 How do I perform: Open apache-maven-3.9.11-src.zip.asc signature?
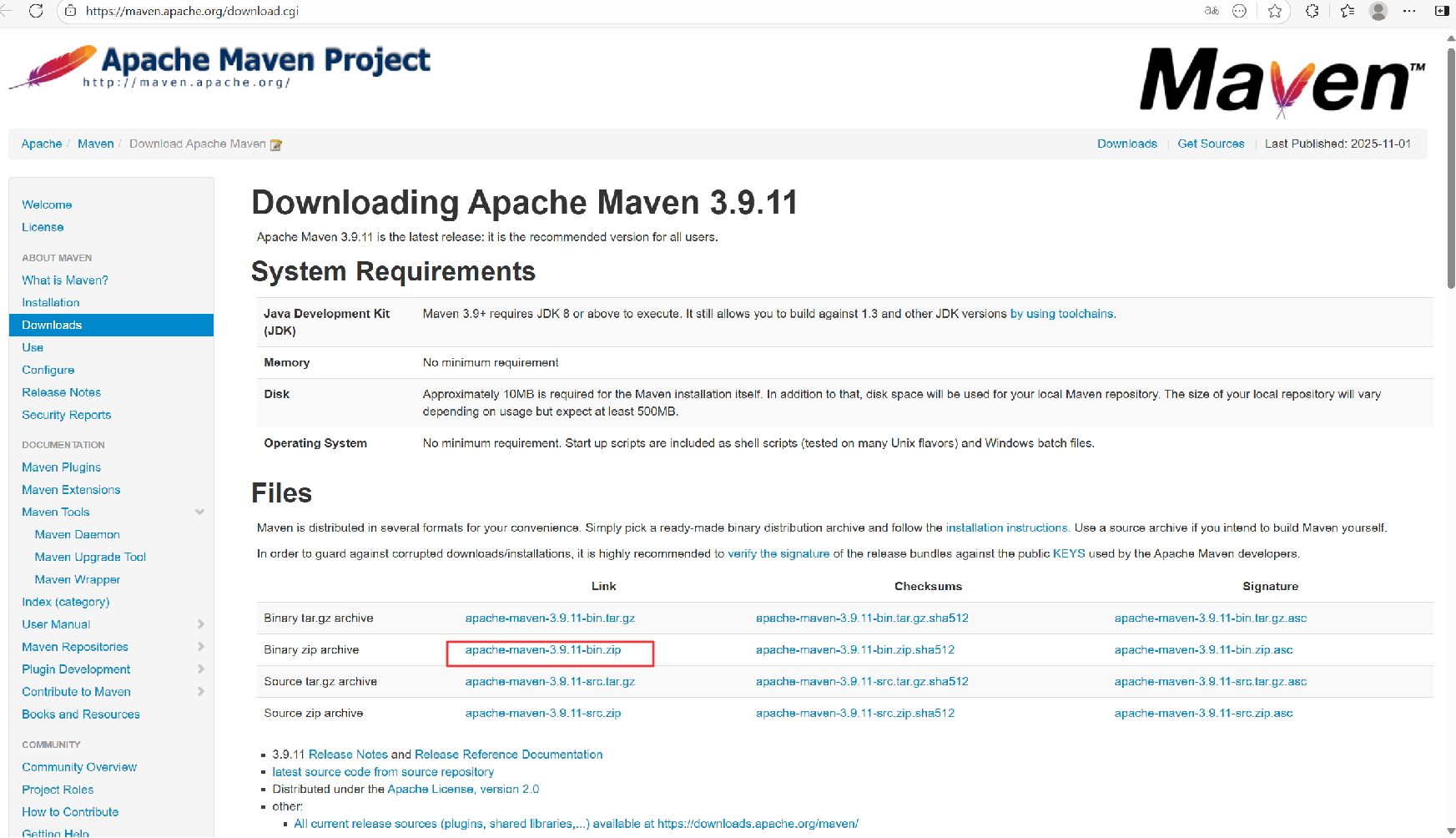1203,714
